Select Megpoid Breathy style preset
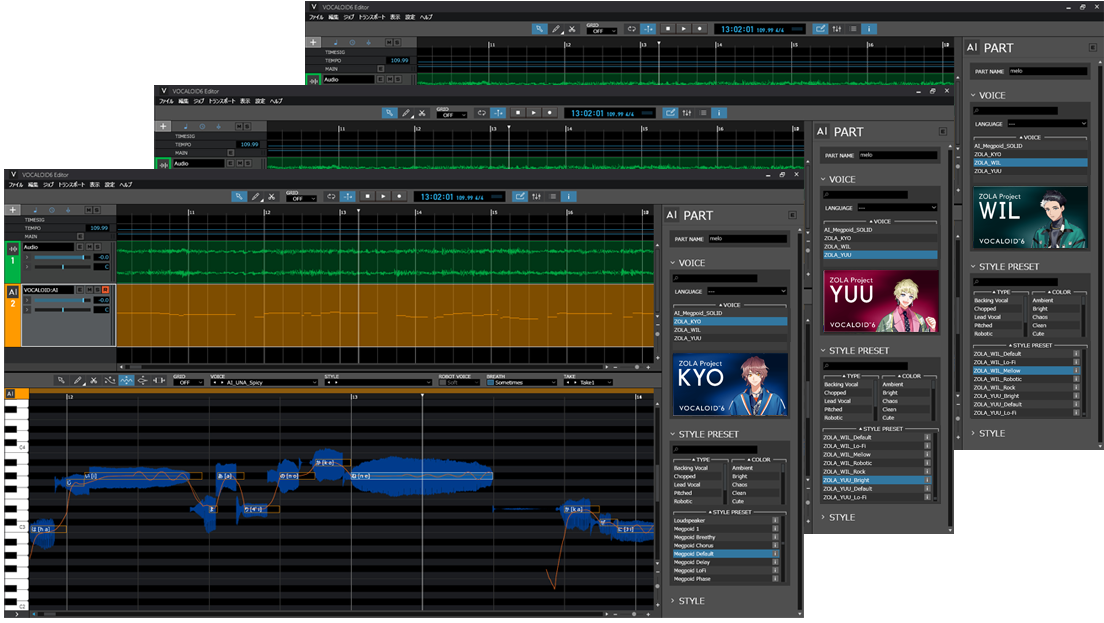Screen dimensions: 1104x623 coord(725,537)
